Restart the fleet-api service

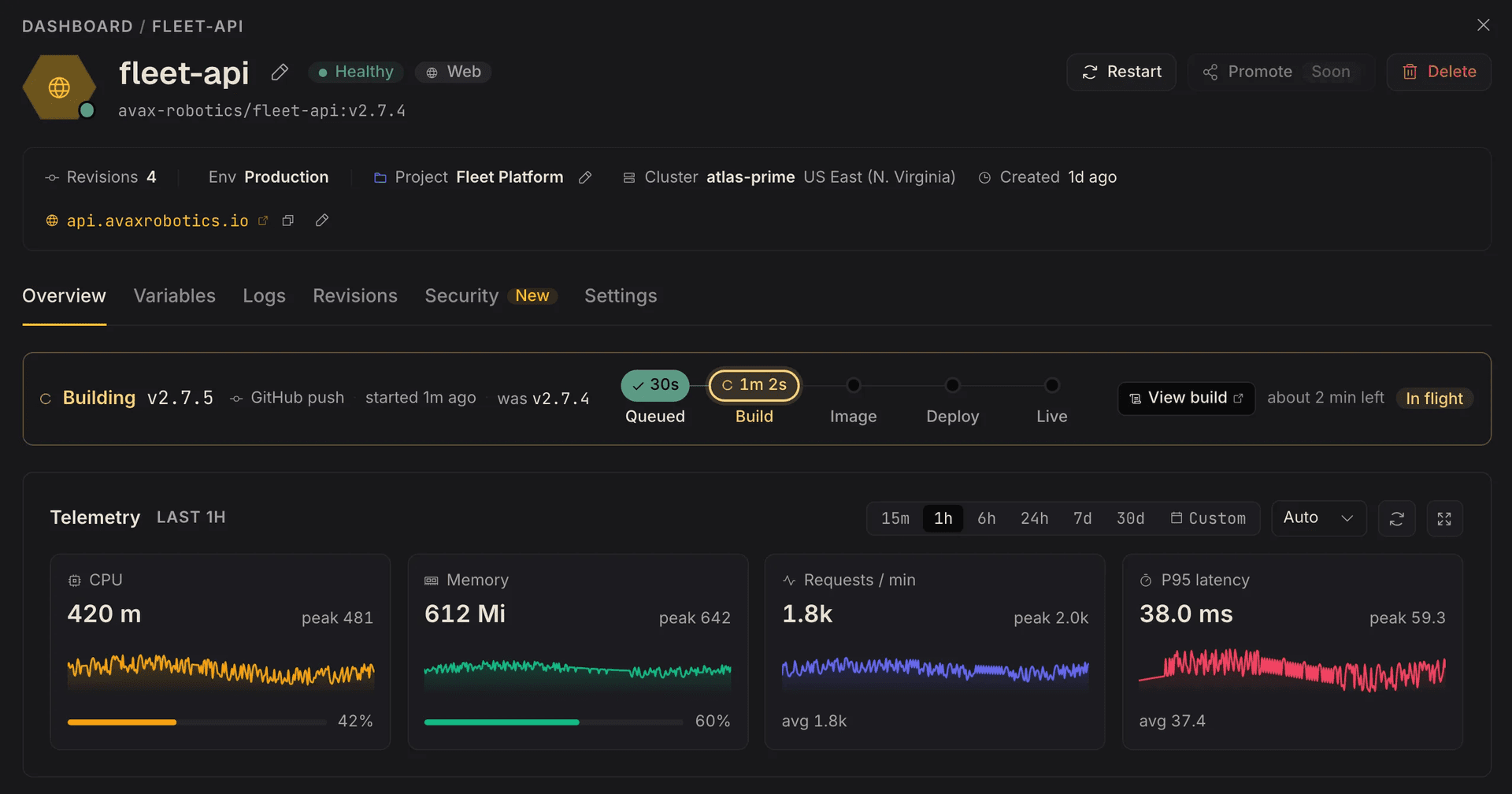pyautogui.click(x=1121, y=72)
